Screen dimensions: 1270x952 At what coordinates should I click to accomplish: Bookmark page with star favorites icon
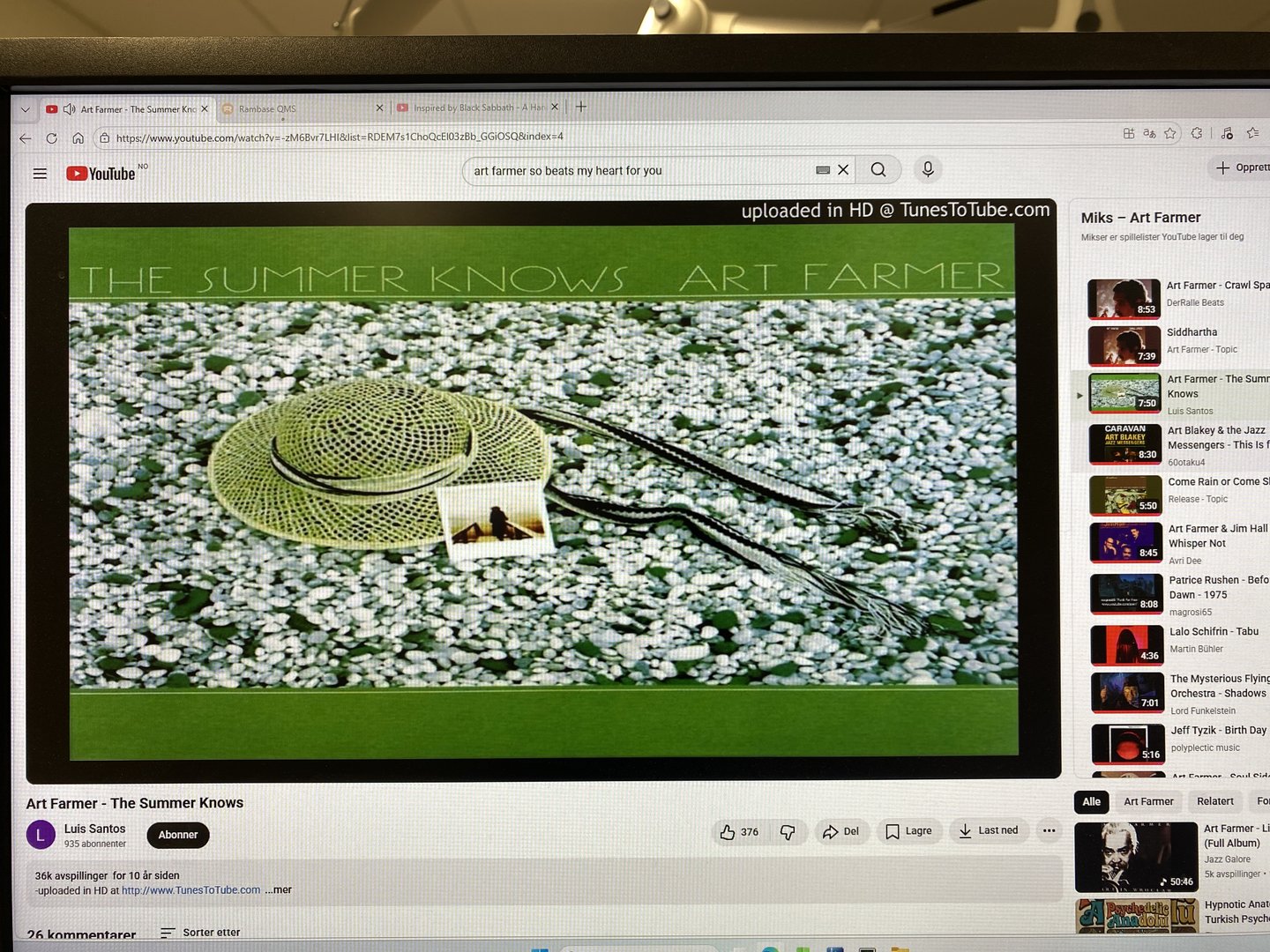tap(1170, 134)
